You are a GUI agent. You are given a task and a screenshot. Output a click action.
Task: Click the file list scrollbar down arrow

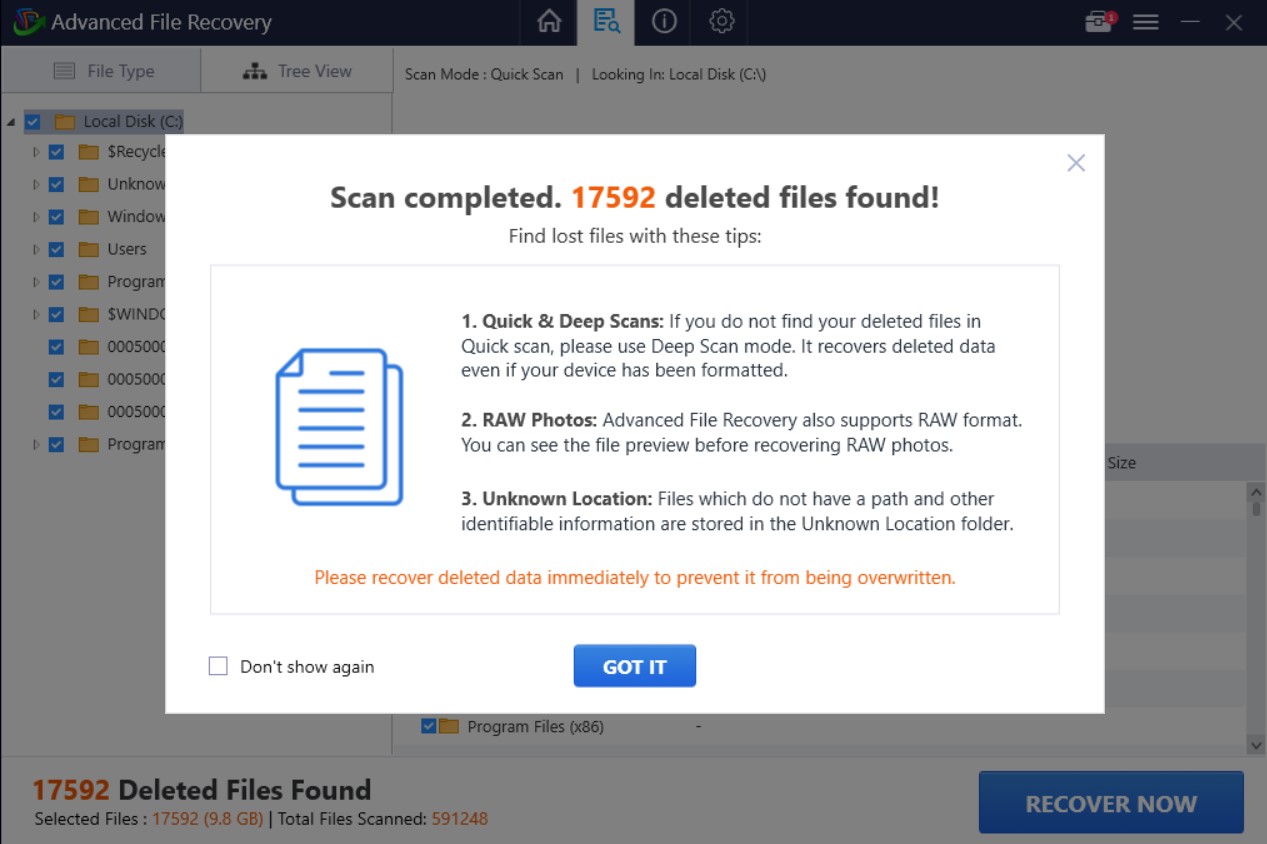(x=1255, y=744)
